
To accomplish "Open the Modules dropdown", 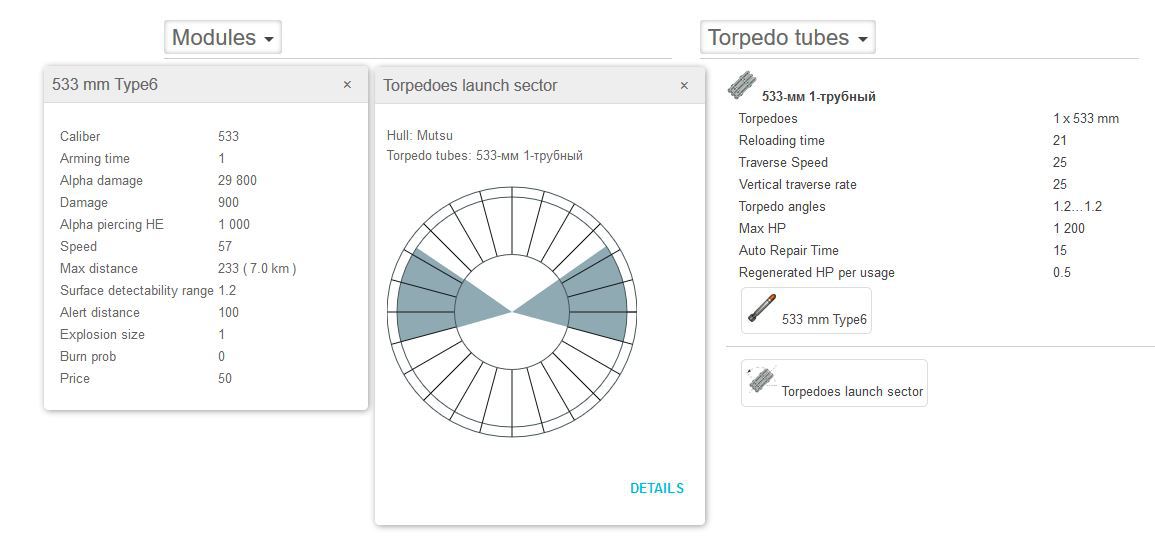I will point(222,38).
